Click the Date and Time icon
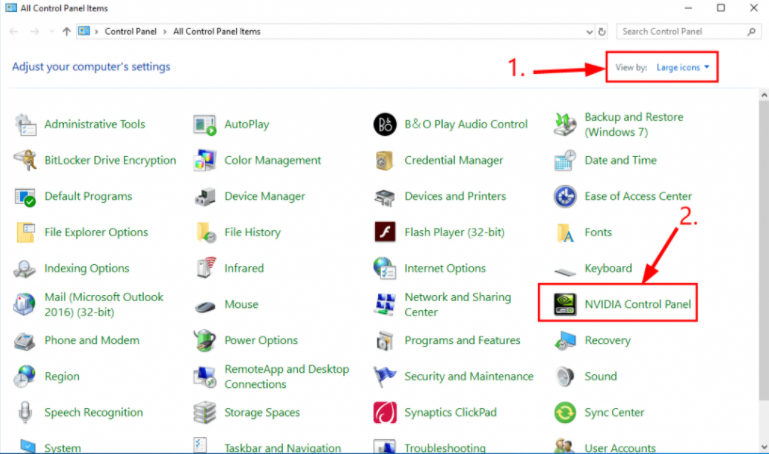Screen dimensions: 769x454 (565, 160)
